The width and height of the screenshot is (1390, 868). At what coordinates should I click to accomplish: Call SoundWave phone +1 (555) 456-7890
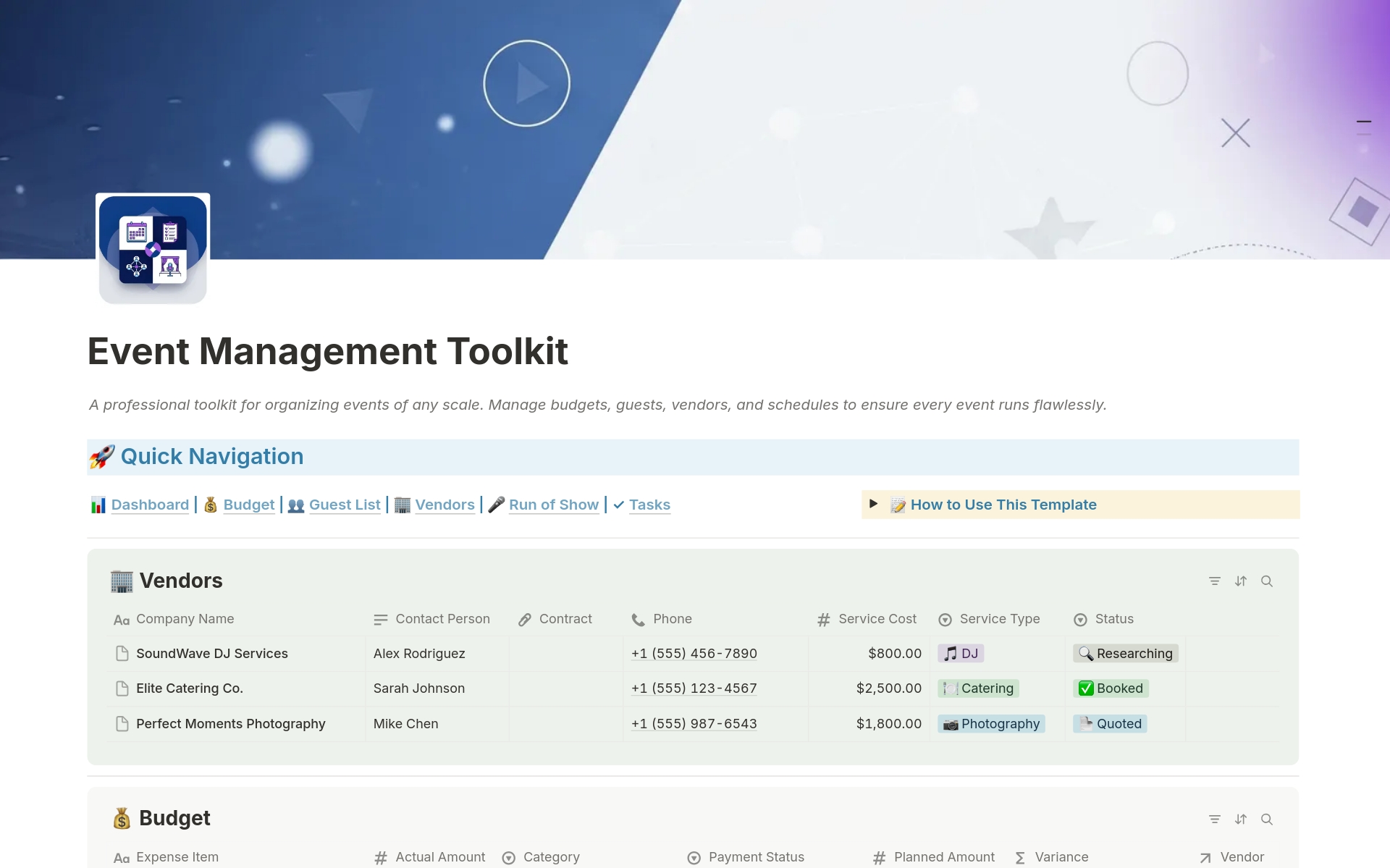pos(694,654)
